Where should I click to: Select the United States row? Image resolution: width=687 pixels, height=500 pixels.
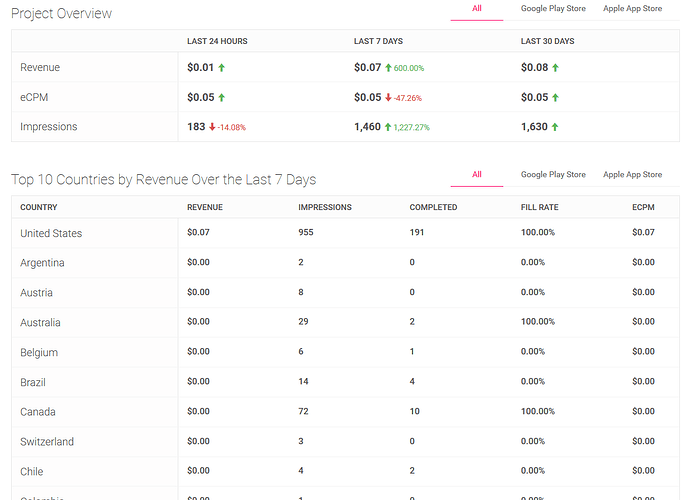tap(51, 233)
